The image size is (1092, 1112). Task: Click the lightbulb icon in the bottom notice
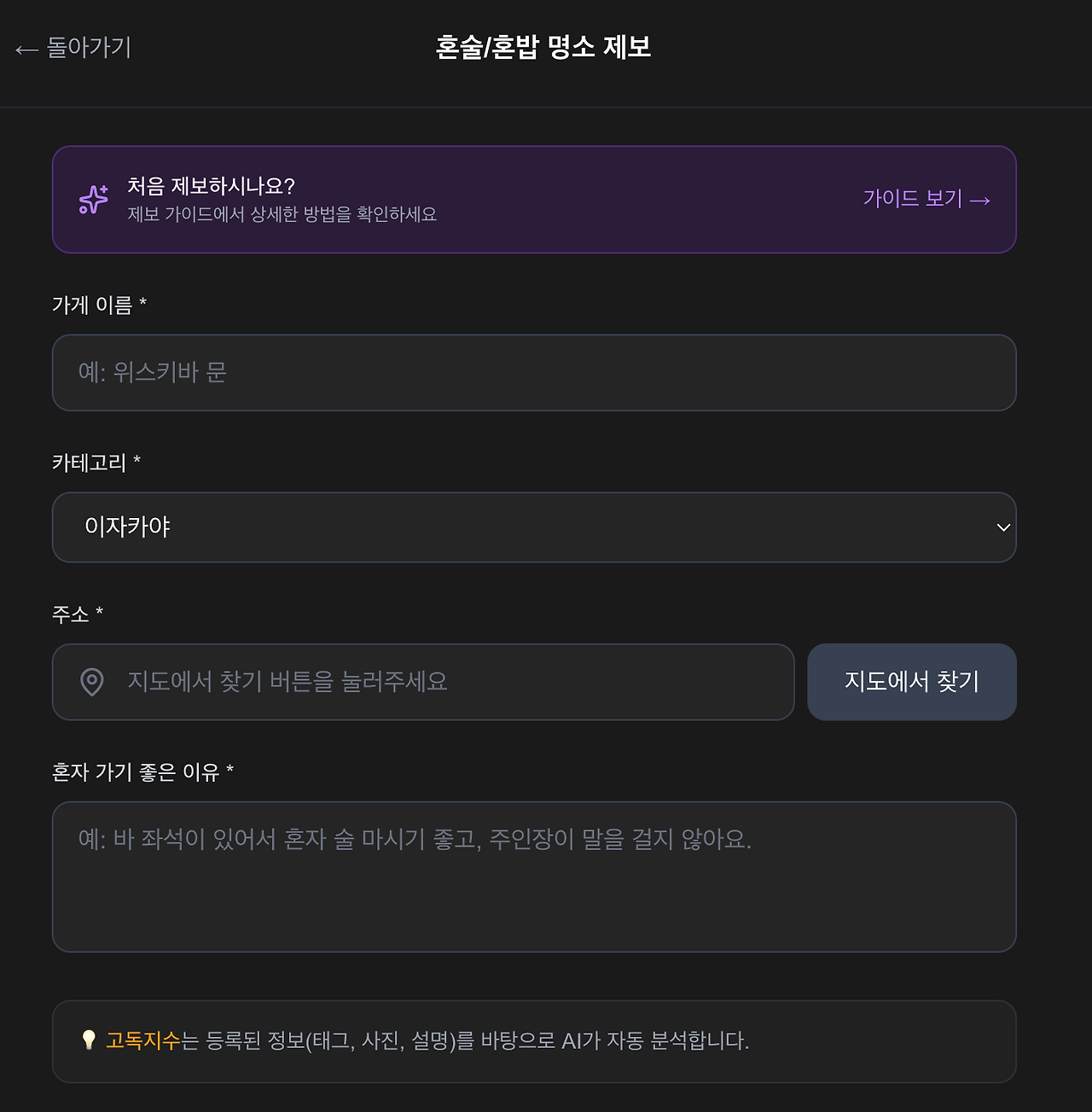pos(89,1041)
